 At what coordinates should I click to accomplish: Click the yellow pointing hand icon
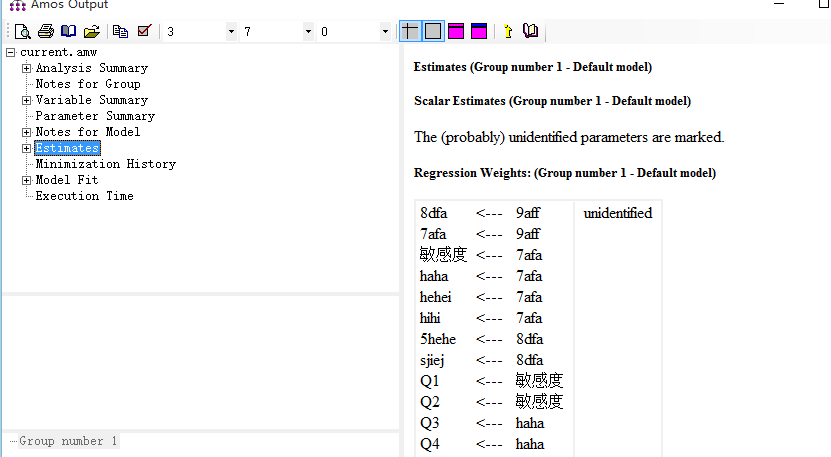507,31
